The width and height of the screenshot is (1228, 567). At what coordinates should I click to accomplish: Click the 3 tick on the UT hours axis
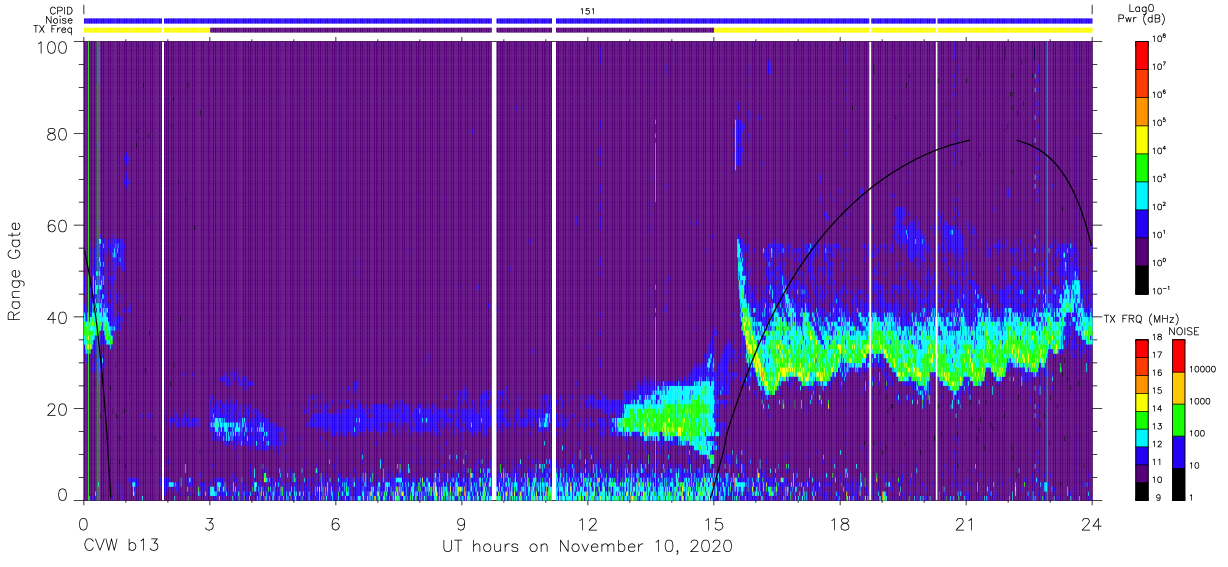(x=209, y=522)
